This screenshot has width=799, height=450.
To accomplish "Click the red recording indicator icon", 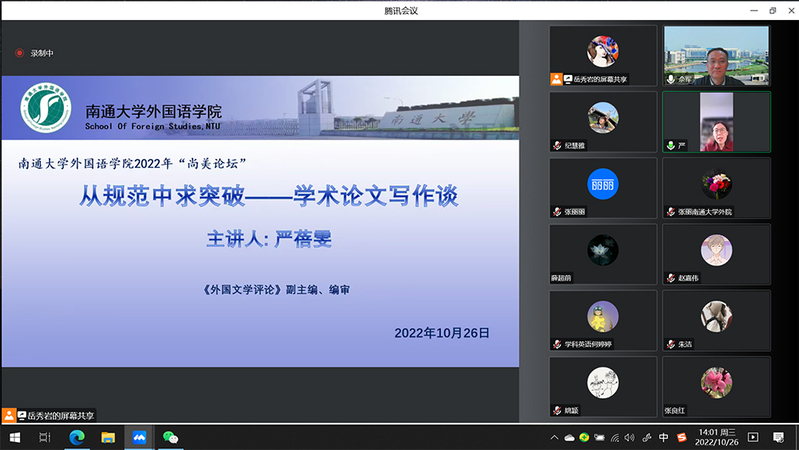I will pos(19,53).
